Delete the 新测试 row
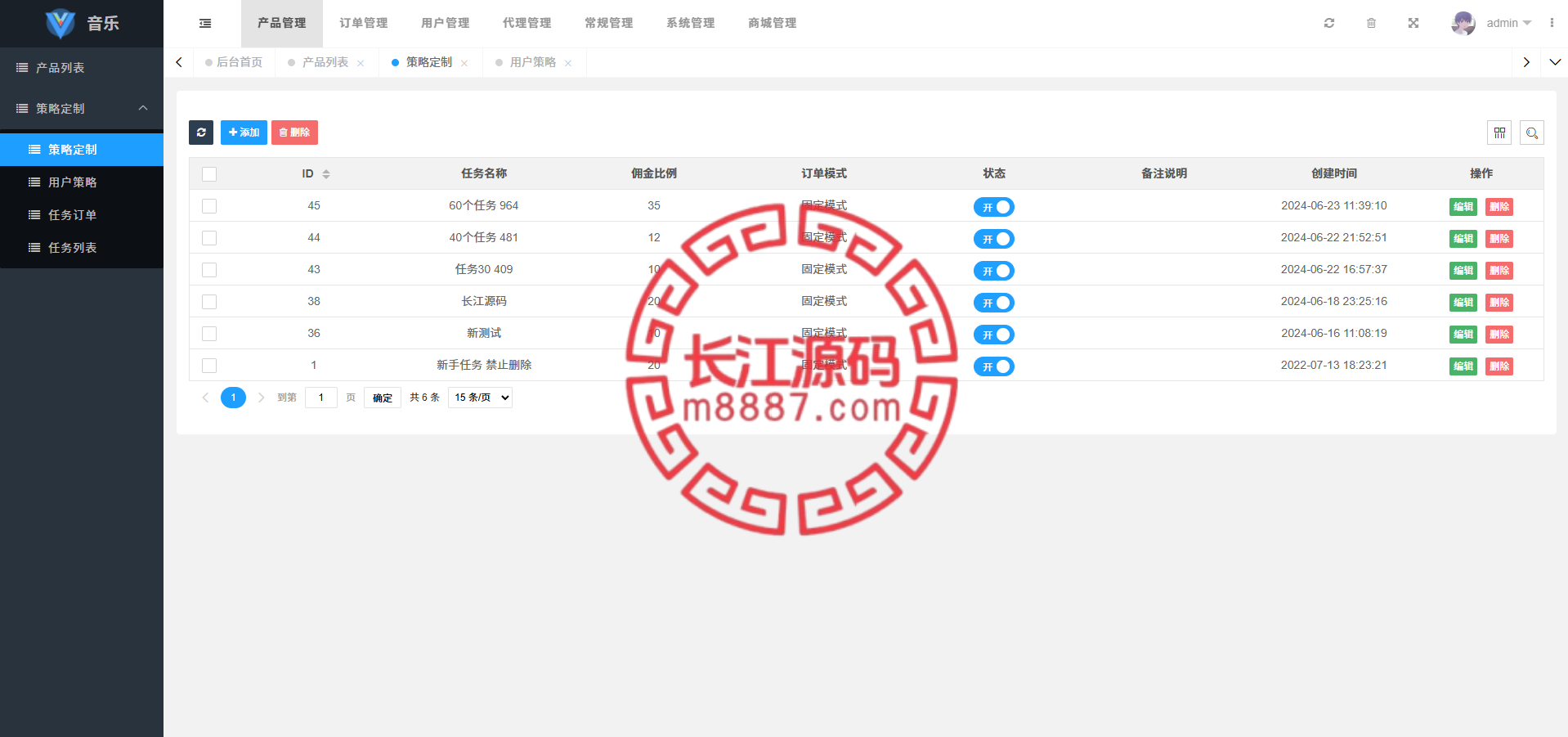This screenshot has height=737, width=1568. [x=1499, y=335]
